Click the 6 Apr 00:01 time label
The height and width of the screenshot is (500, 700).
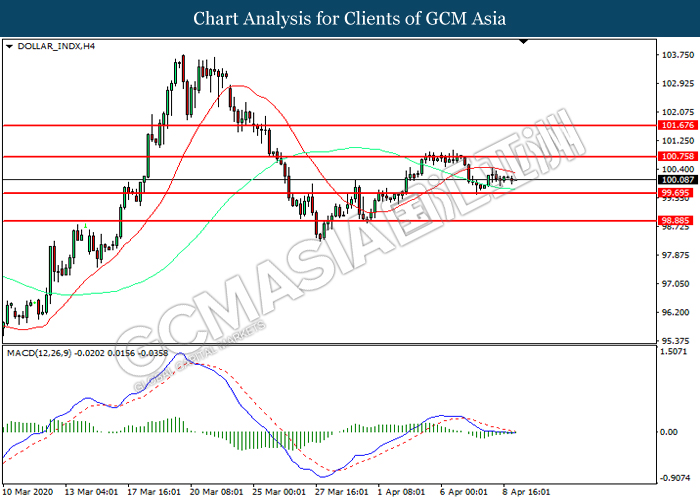pyautogui.click(x=464, y=492)
